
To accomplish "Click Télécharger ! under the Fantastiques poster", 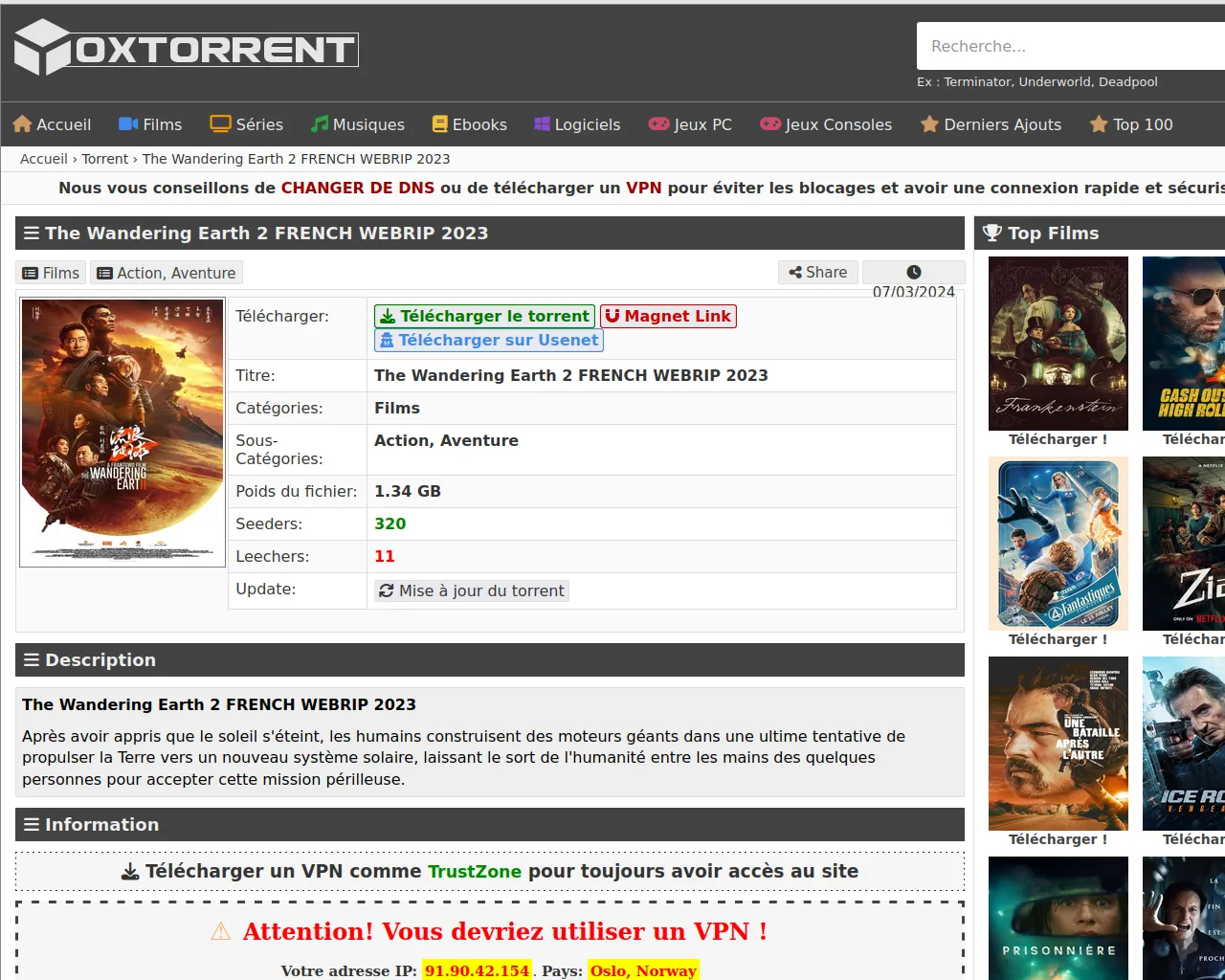I will click(x=1058, y=639).
